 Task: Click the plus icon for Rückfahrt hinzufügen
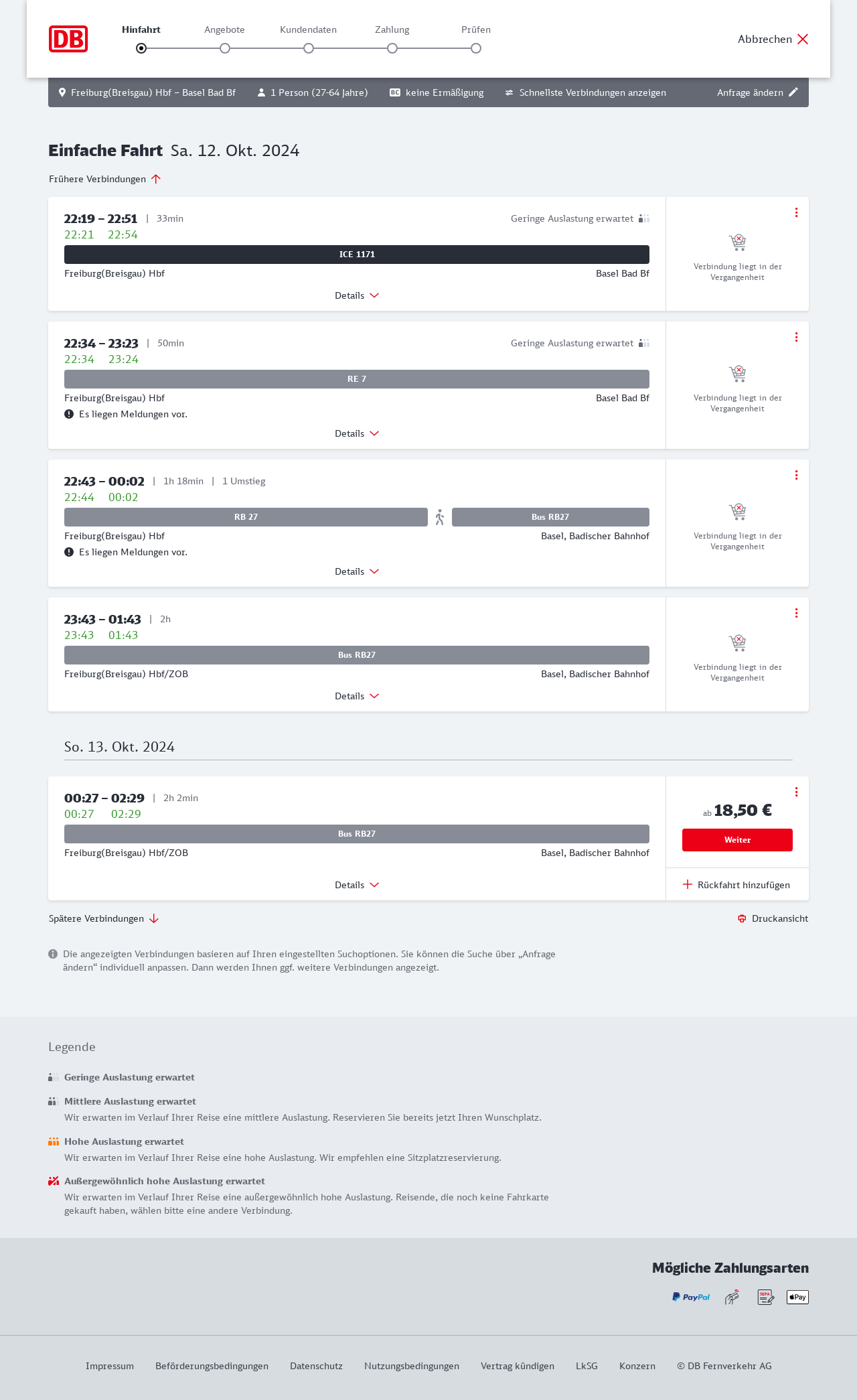coord(688,885)
